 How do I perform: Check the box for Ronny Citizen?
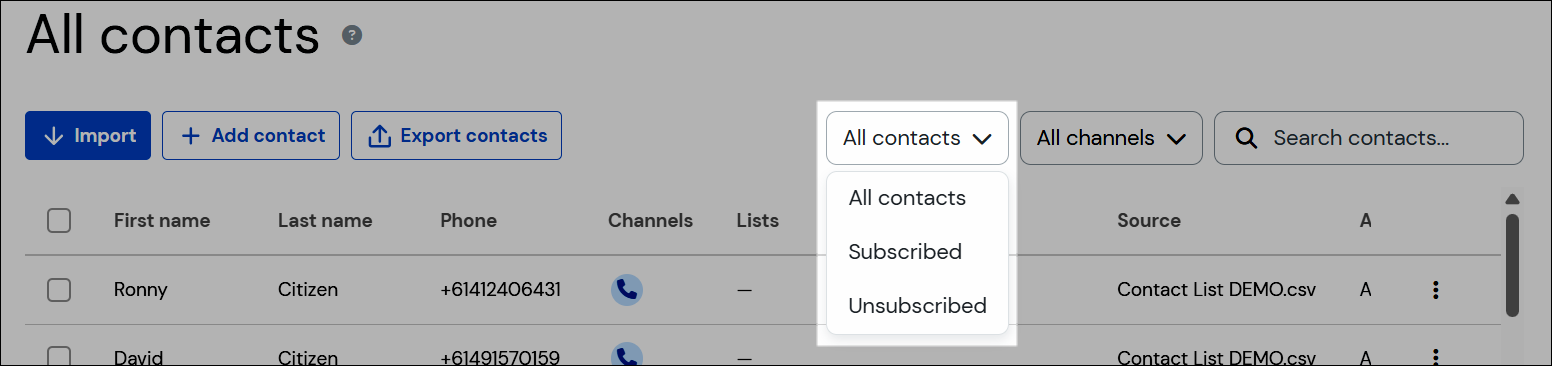point(59,290)
